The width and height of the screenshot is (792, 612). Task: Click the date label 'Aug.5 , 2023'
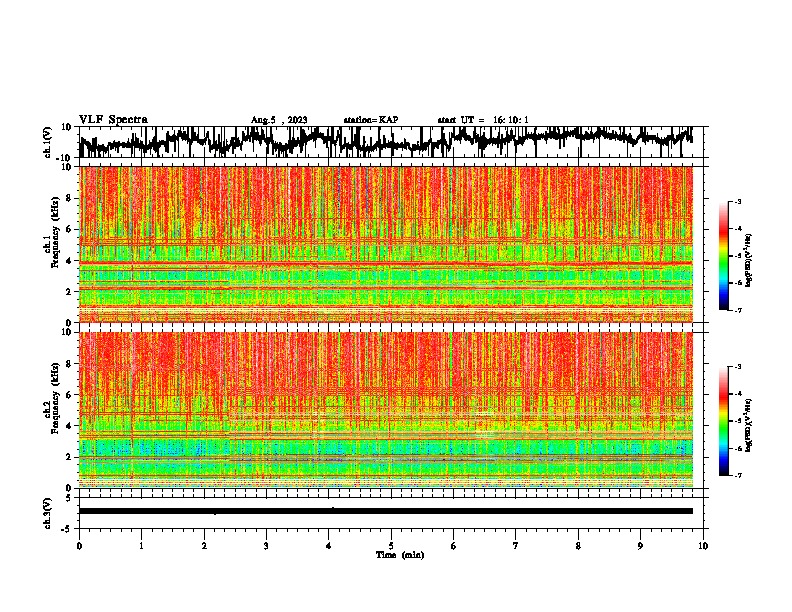pos(279,120)
